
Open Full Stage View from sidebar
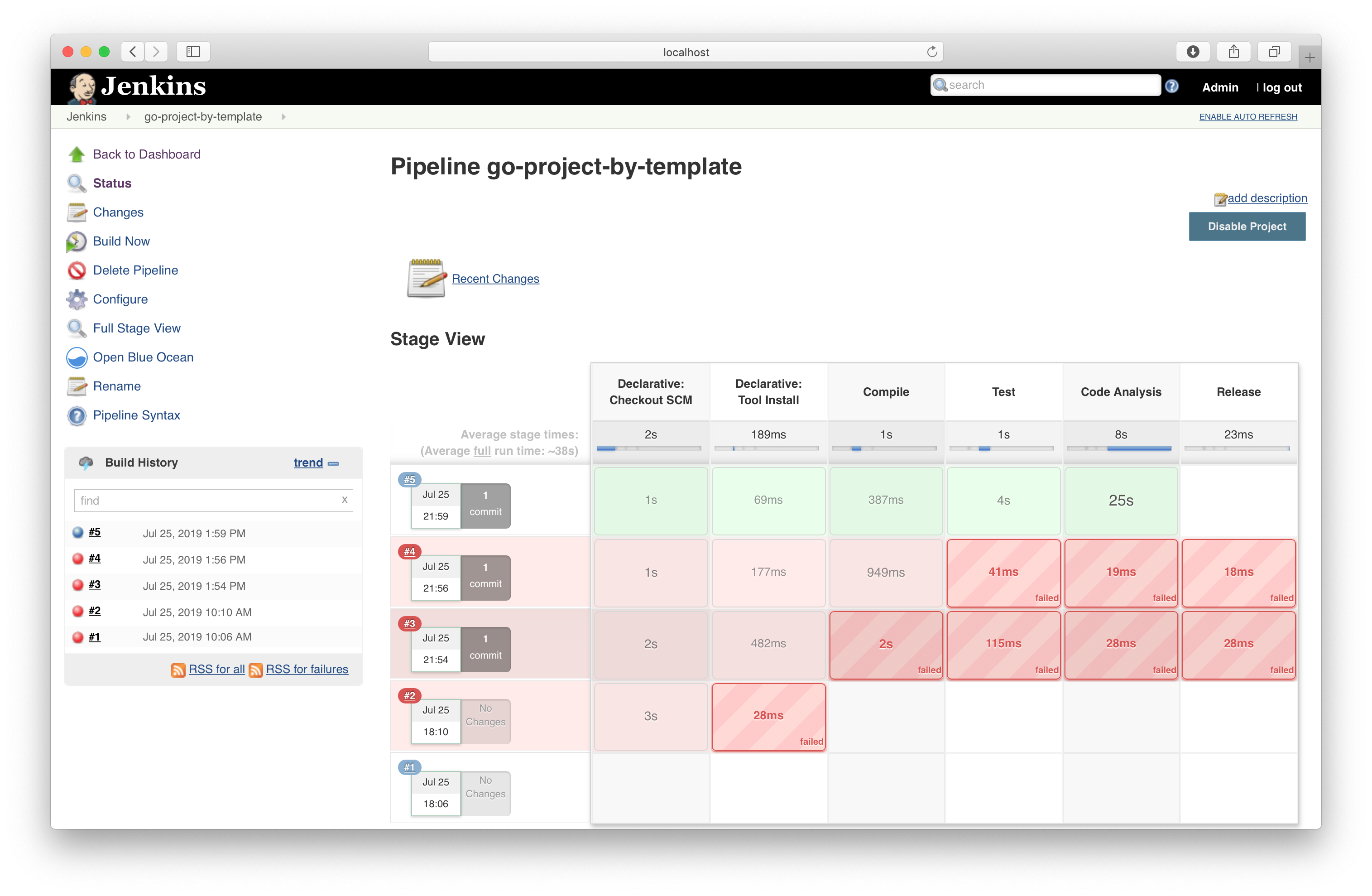(x=137, y=328)
